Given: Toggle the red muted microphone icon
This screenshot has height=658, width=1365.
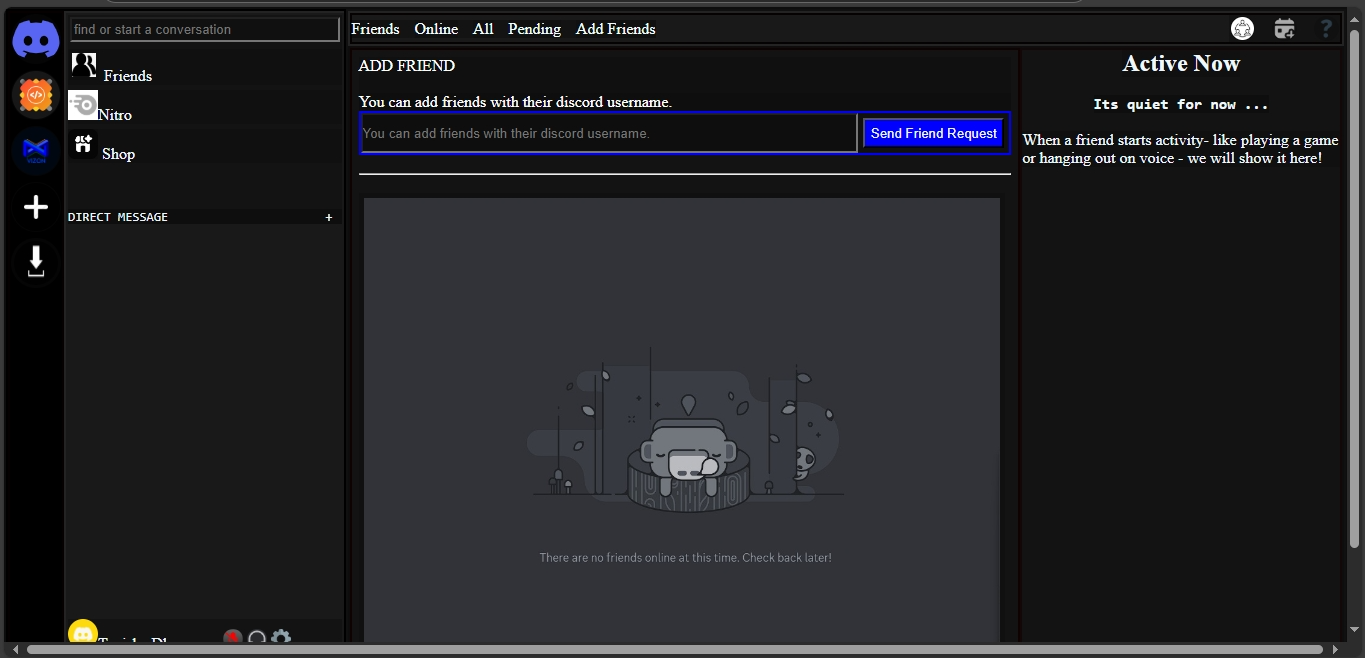Looking at the screenshot, I should [233, 637].
